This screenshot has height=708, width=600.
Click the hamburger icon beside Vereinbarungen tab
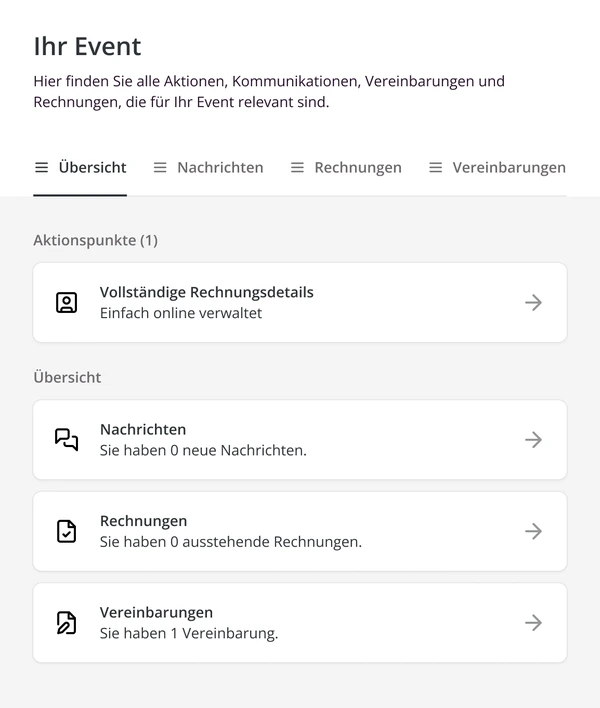[436, 168]
